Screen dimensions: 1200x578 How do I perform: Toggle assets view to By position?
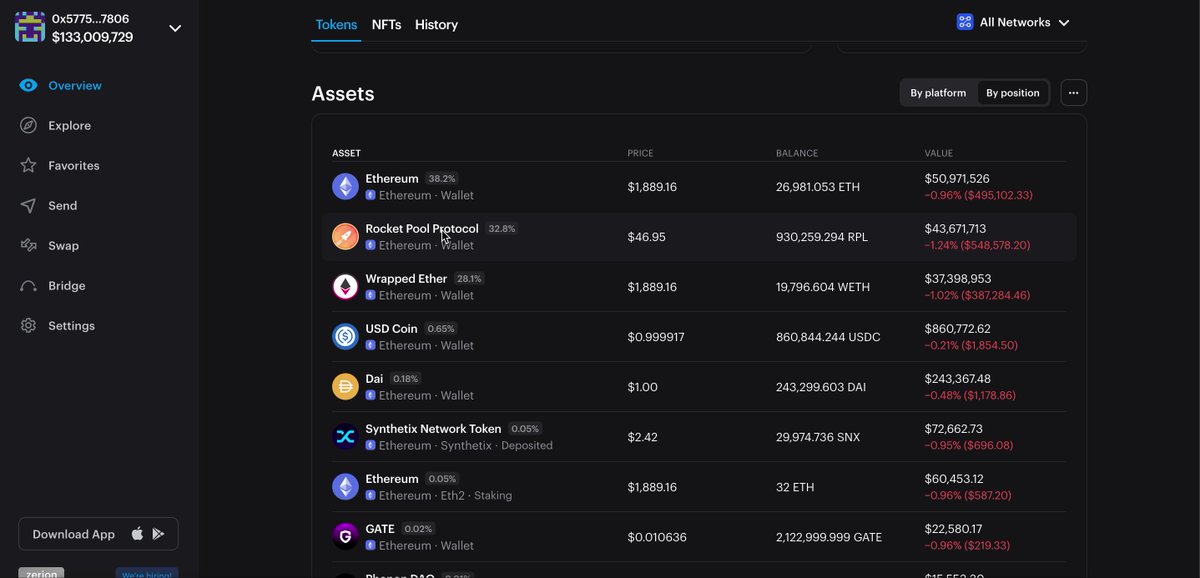pos(1013,93)
